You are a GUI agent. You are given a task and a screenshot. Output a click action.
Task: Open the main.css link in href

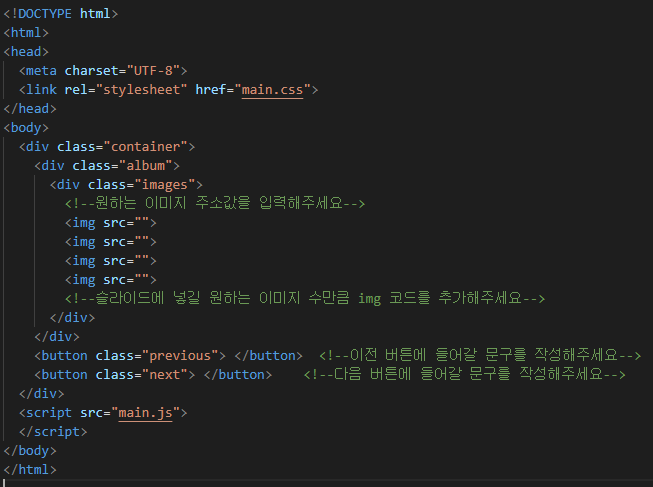(x=272, y=90)
